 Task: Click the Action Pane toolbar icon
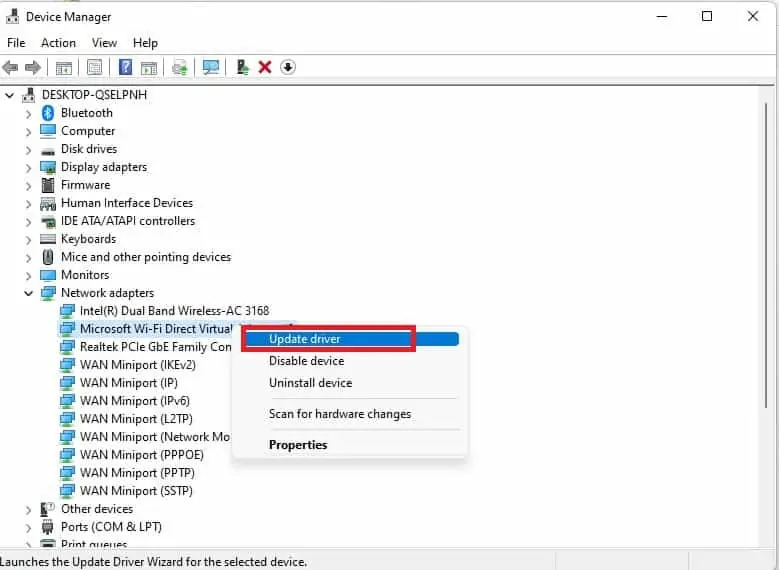pyautogui.click(x=149, y=68)
